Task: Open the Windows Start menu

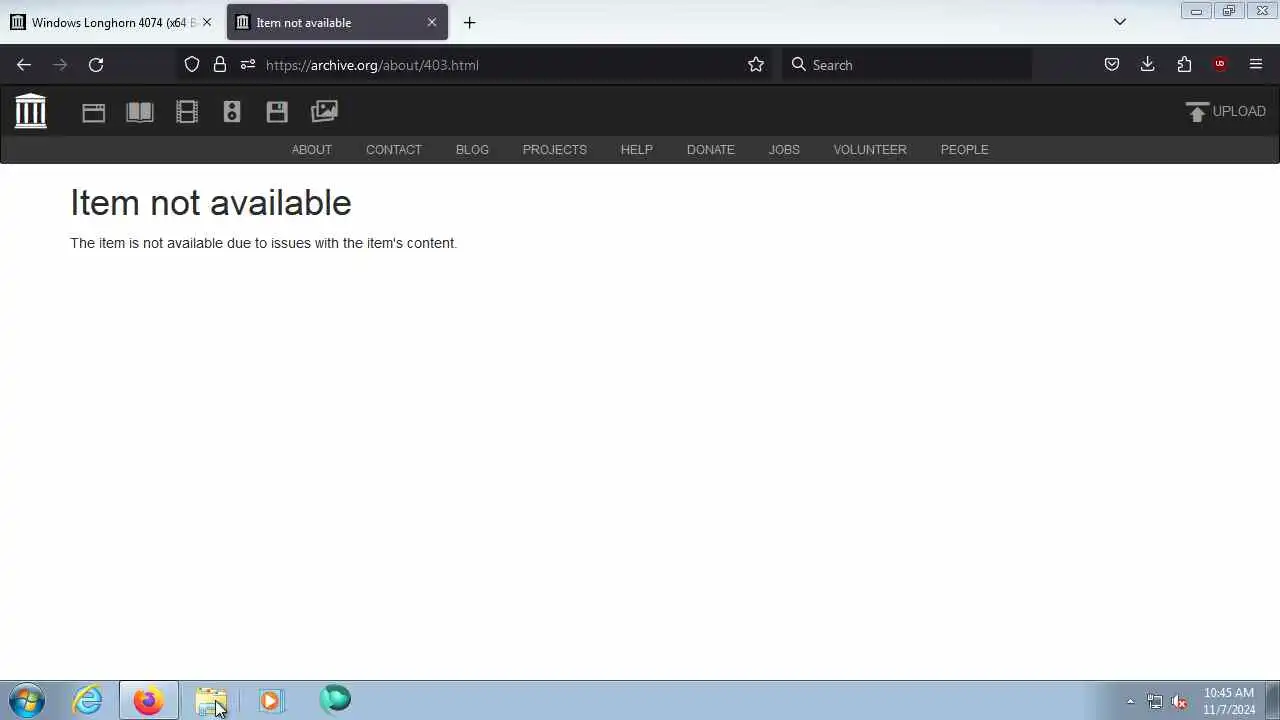Action: coord(27,700)
